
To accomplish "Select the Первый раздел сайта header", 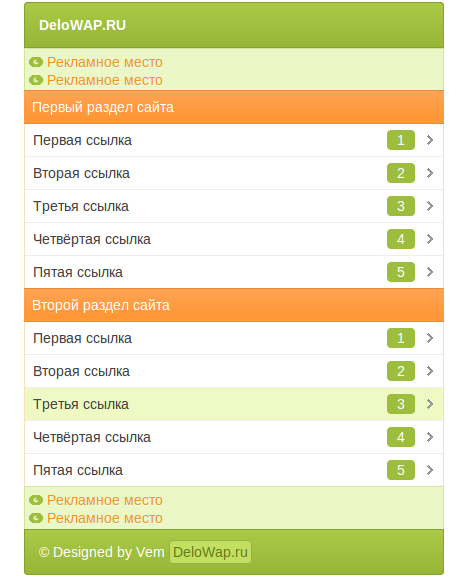I will (234, 107).
